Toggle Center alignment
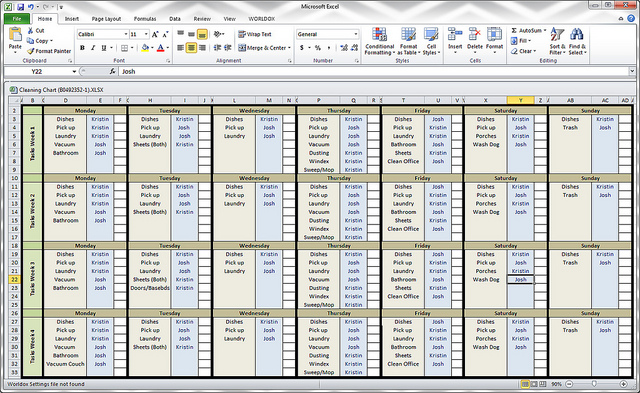Screen dimensions: 640x393 pos(191,48)
